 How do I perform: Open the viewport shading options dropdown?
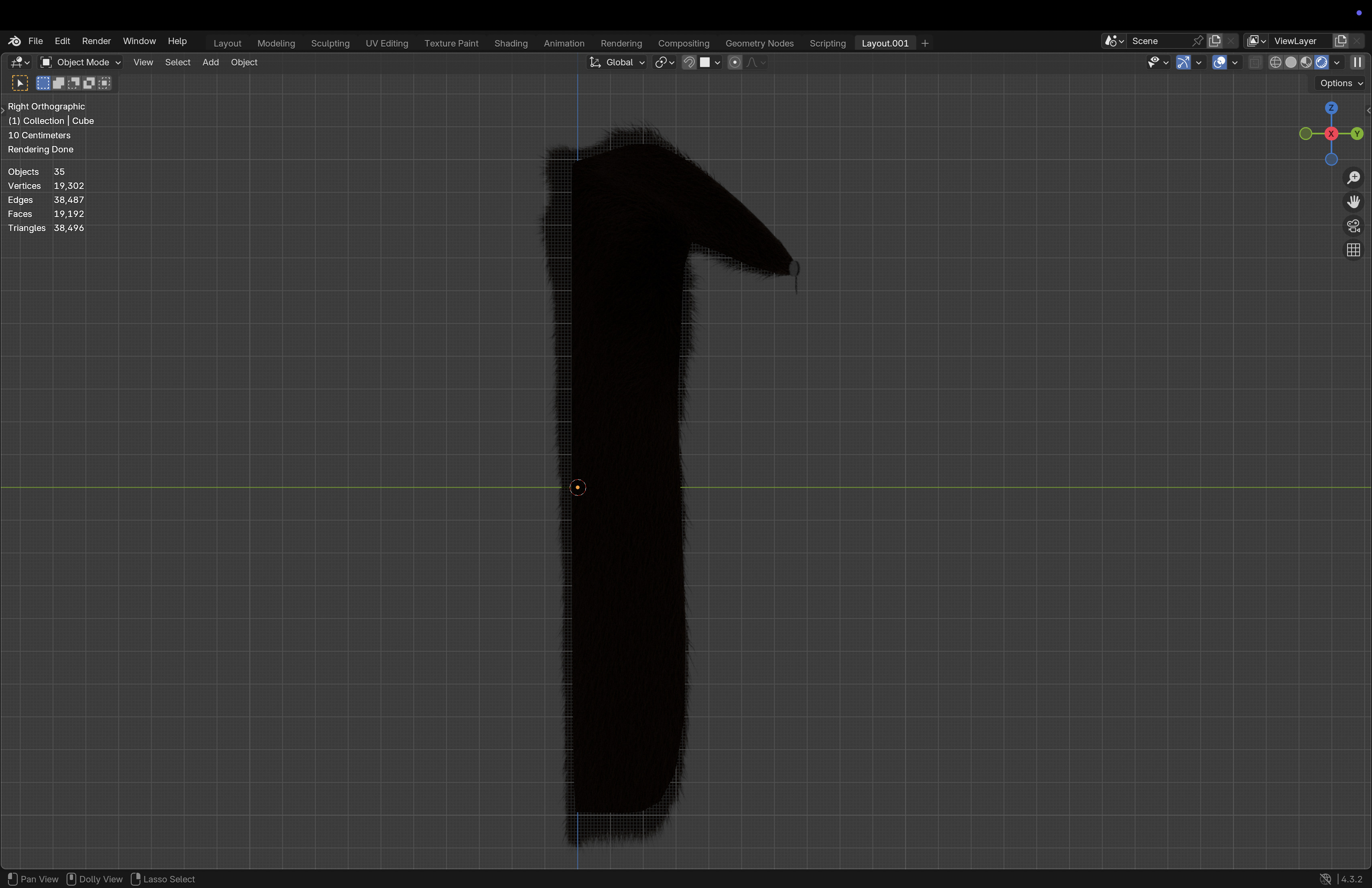pos(1337,62)
